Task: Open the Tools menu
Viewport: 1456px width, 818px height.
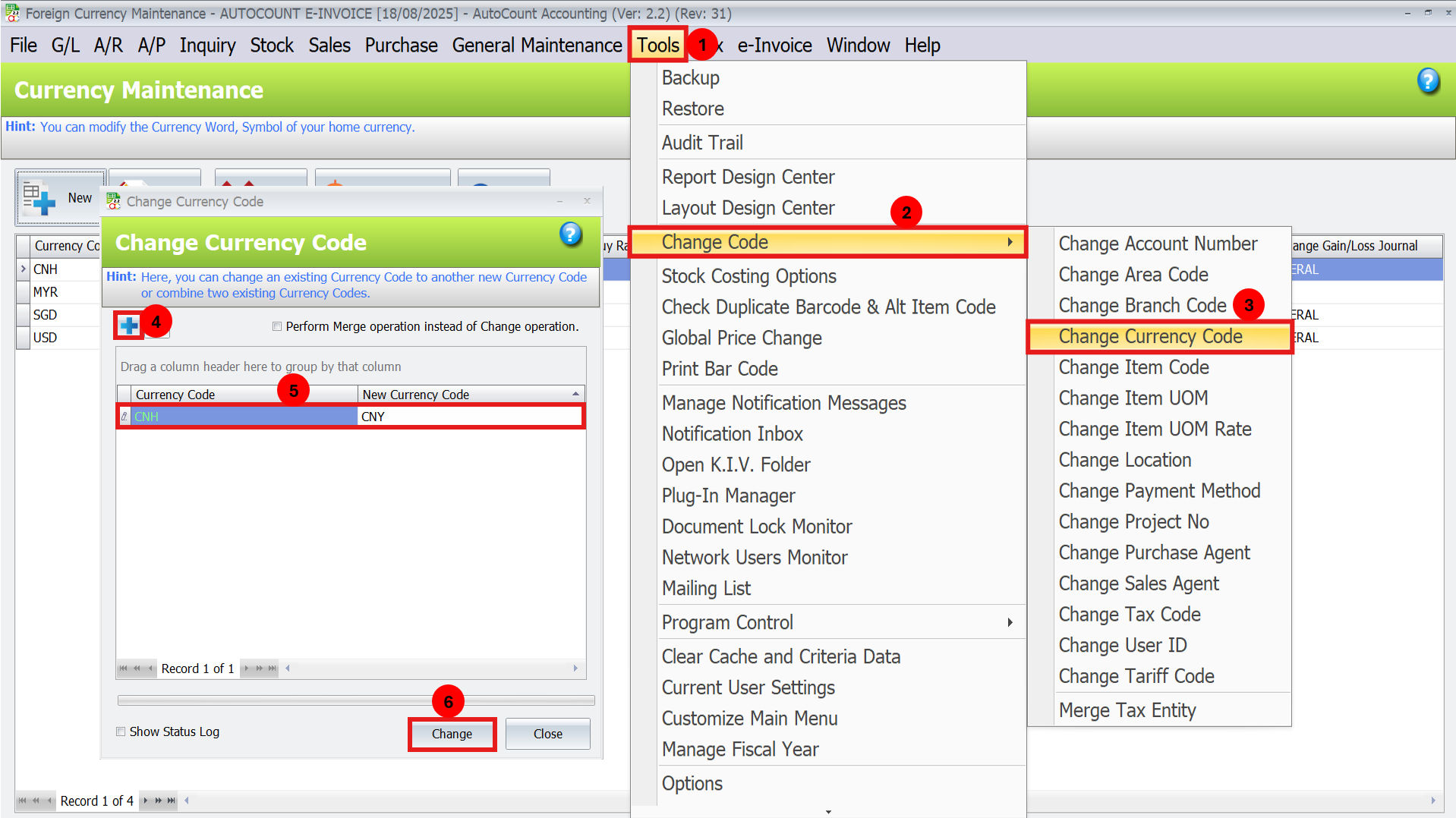Action: coord(657,46)
